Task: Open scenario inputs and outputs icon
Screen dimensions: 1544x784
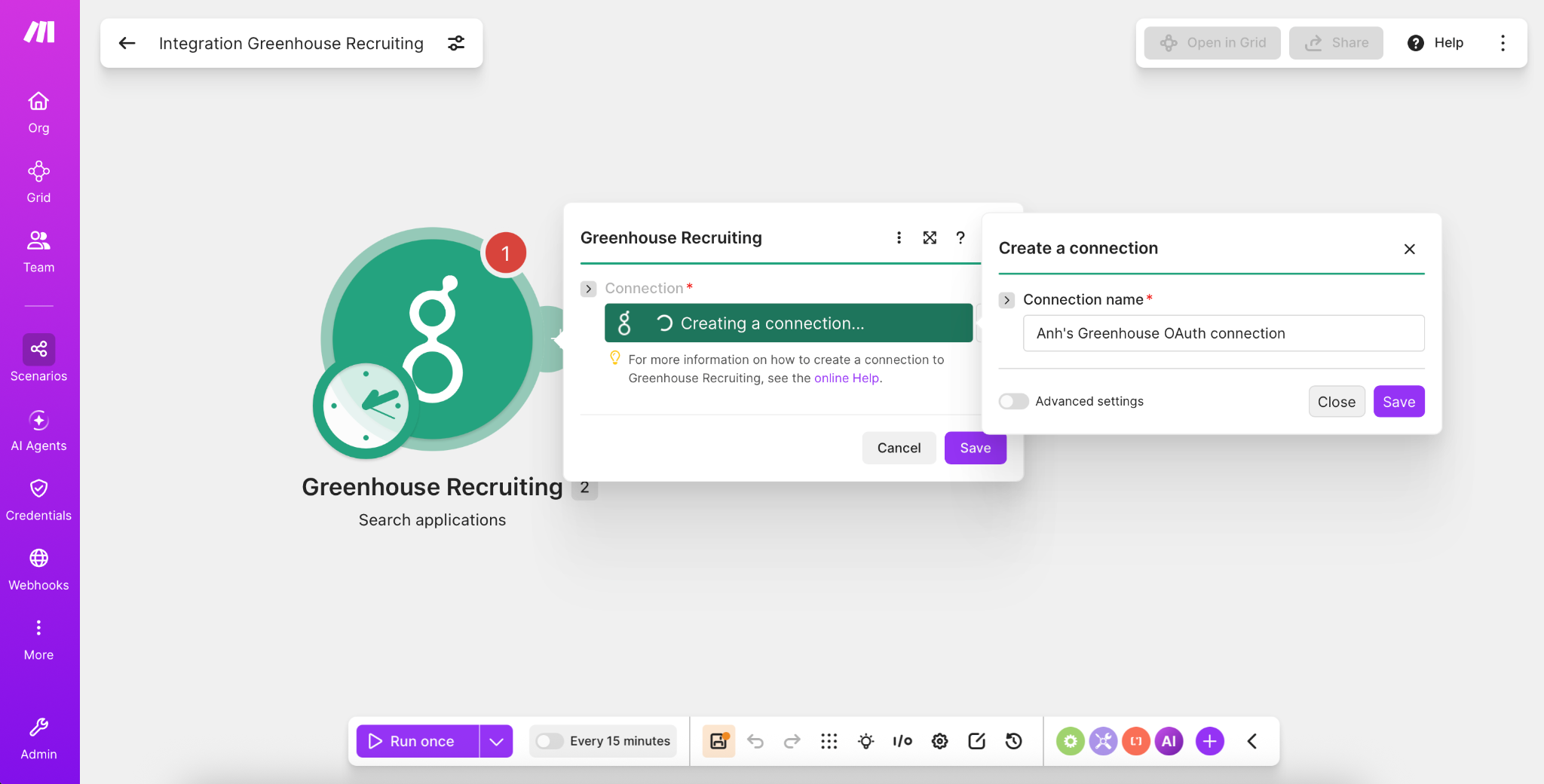Action: [902, 741]
